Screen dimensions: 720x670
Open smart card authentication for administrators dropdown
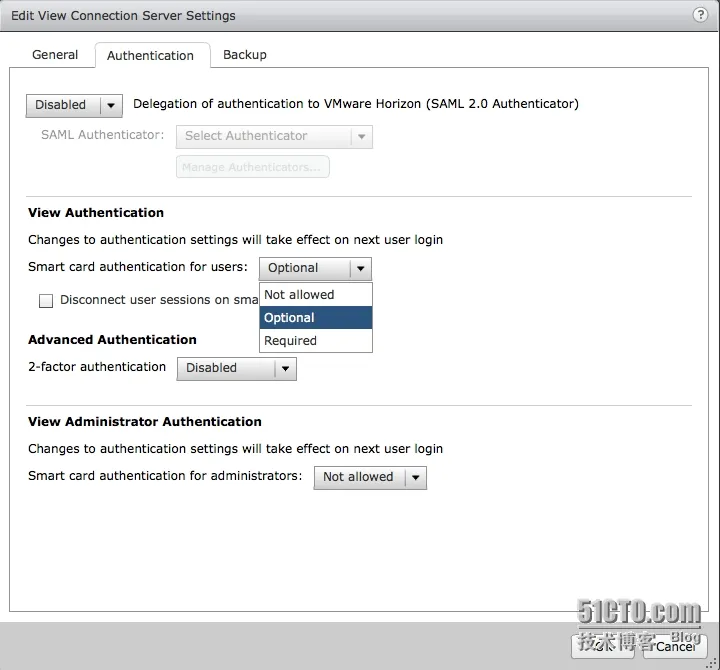point(370,478)
